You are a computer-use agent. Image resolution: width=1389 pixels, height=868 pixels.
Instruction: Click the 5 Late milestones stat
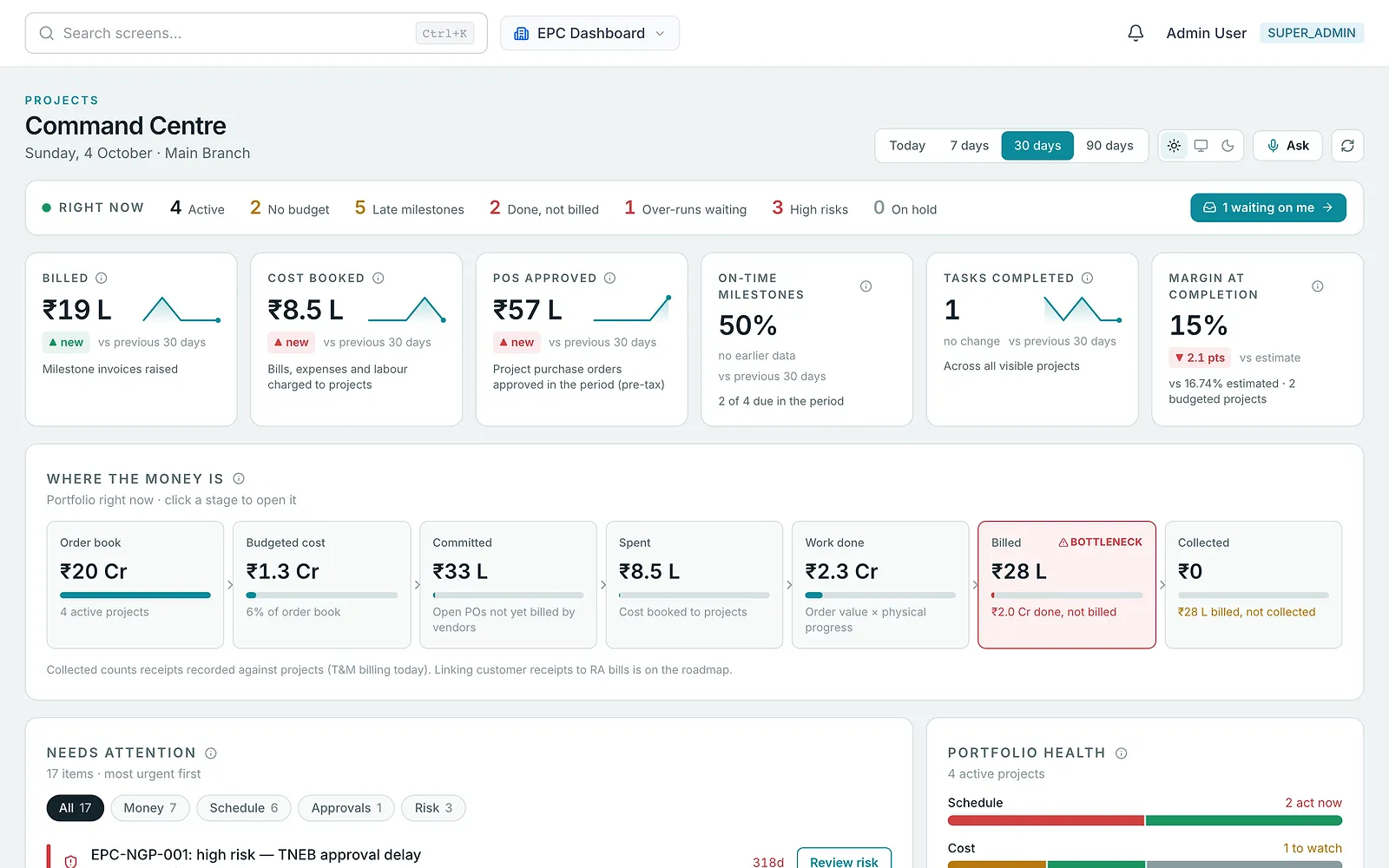point(410,208)
